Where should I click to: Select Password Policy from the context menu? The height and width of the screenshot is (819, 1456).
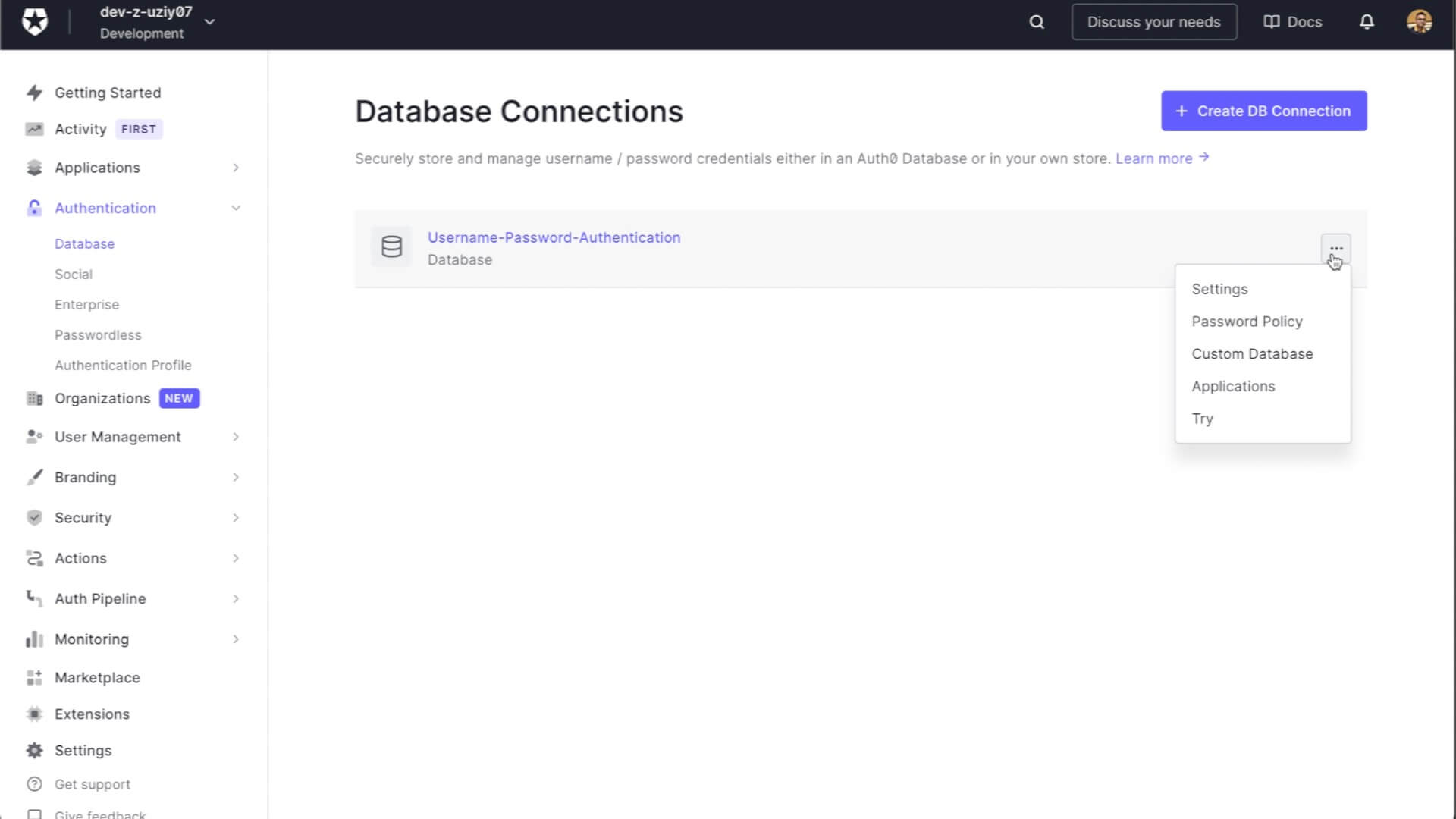1247,322
